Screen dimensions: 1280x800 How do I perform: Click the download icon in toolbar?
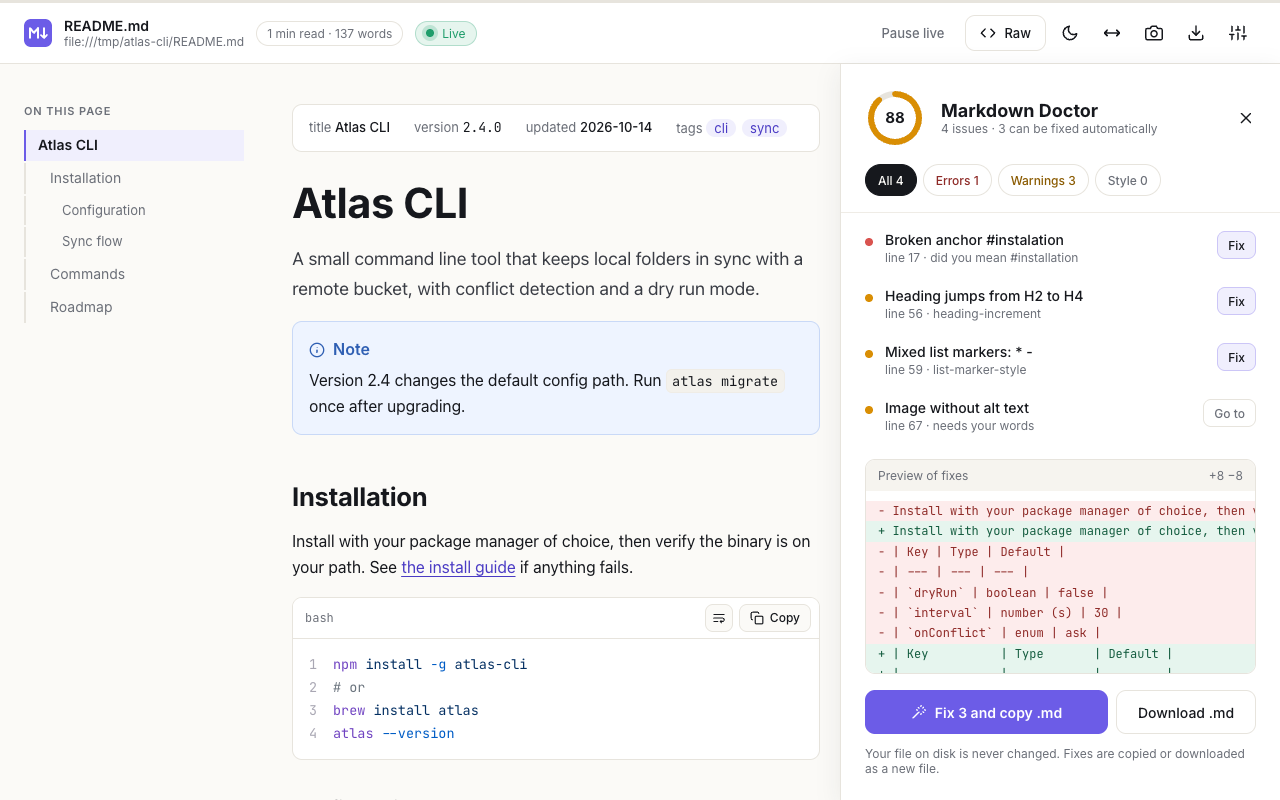click(x=1196, y=33)
